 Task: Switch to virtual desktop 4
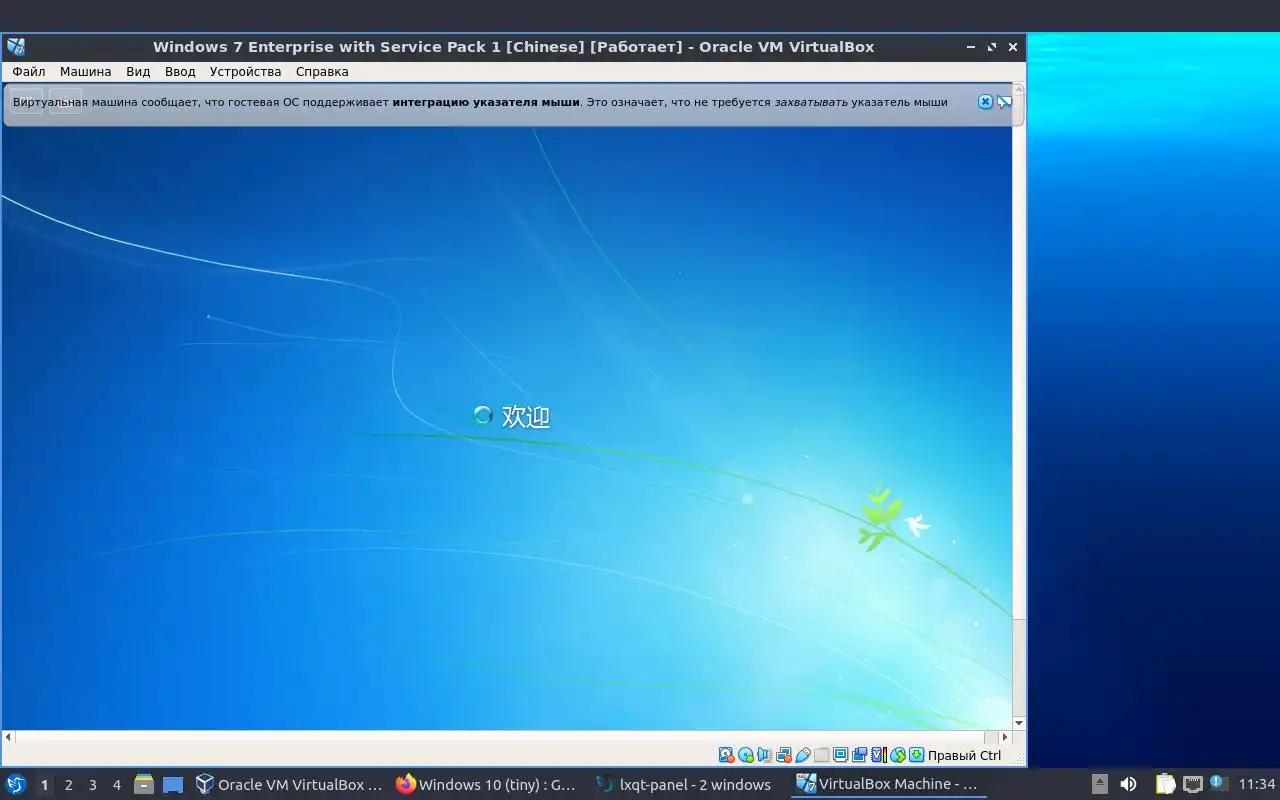click(116, 785)
